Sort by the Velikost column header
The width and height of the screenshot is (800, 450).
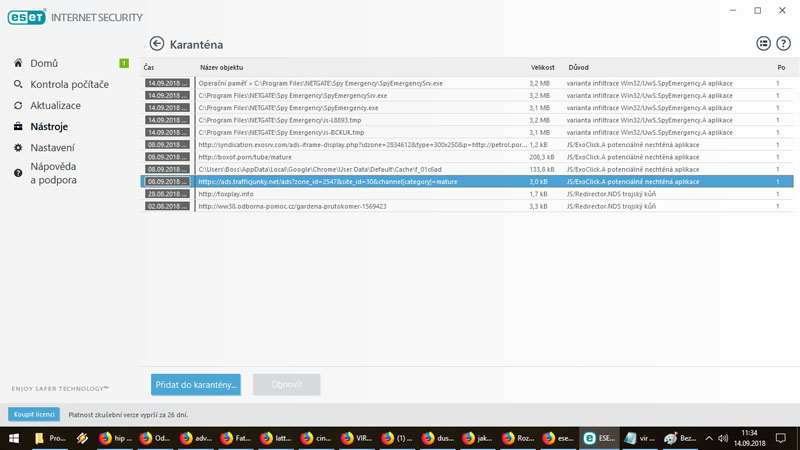point(542,67)
